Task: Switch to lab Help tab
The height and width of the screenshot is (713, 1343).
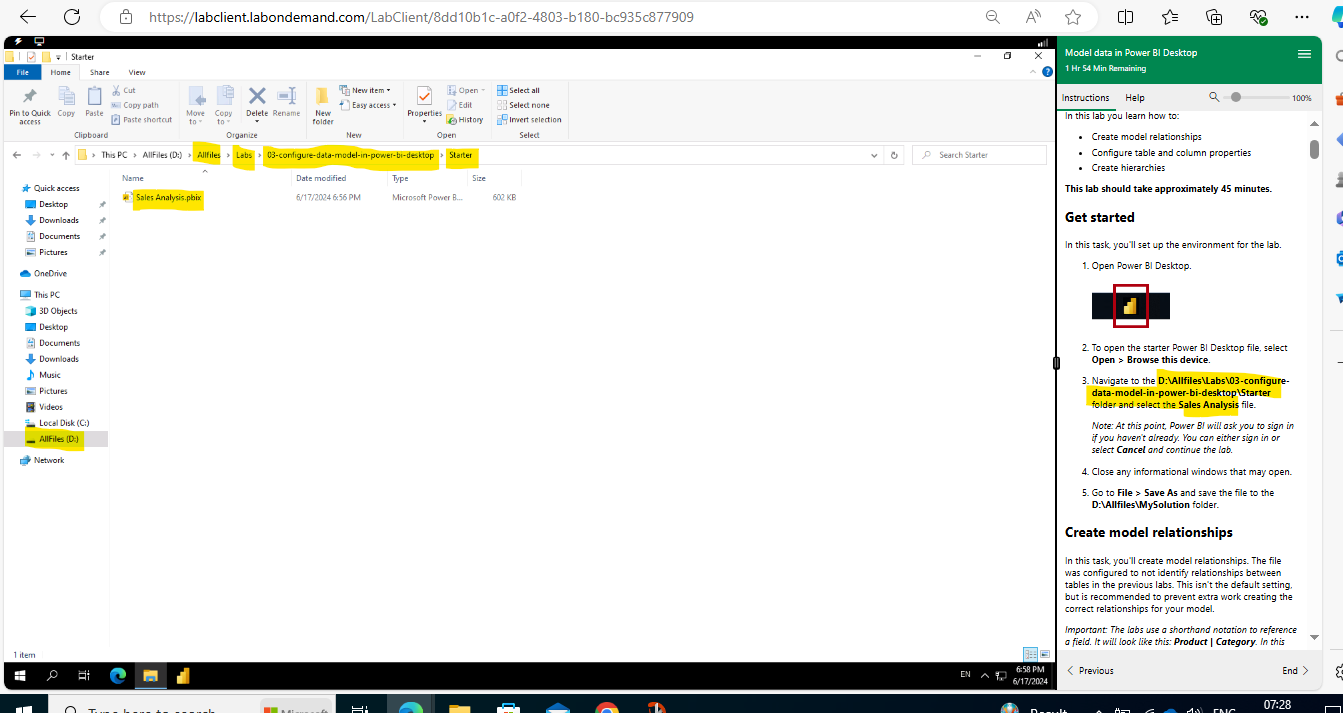Action: (x=1135, y=98)
